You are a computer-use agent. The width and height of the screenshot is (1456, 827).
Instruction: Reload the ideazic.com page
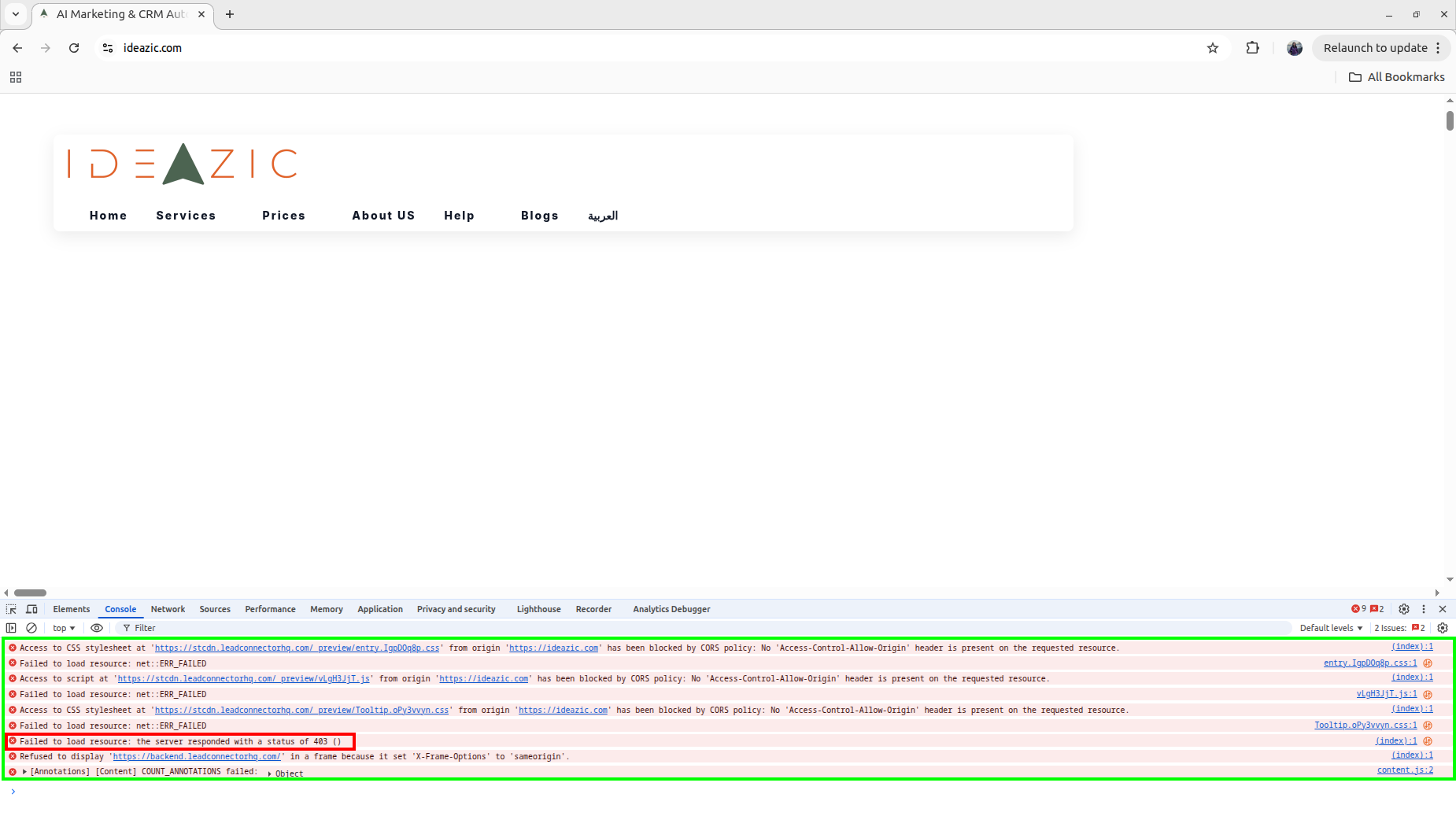pyautogui.click(x=74, y=48)
